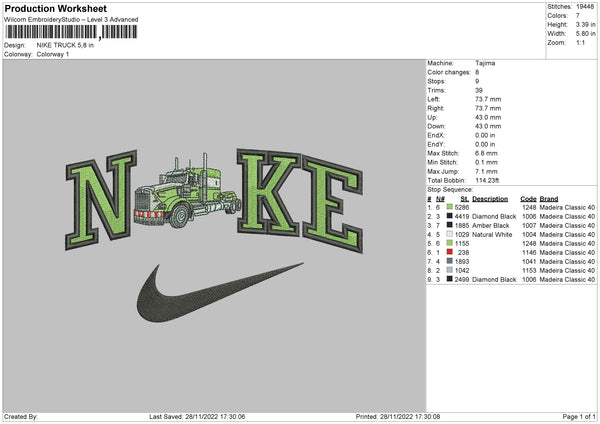Click code '1146' in stop 6 row
Screen dimensions: 600x424
[x=529, y=253]
